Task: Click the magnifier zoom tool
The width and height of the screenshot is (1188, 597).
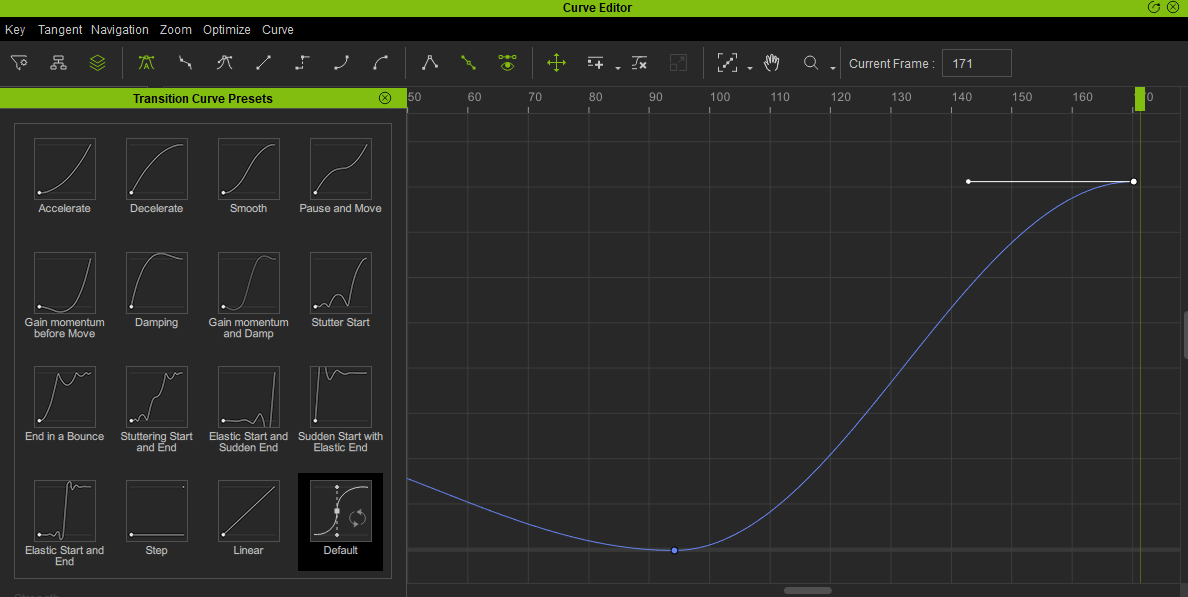Action: coord(811,63)
